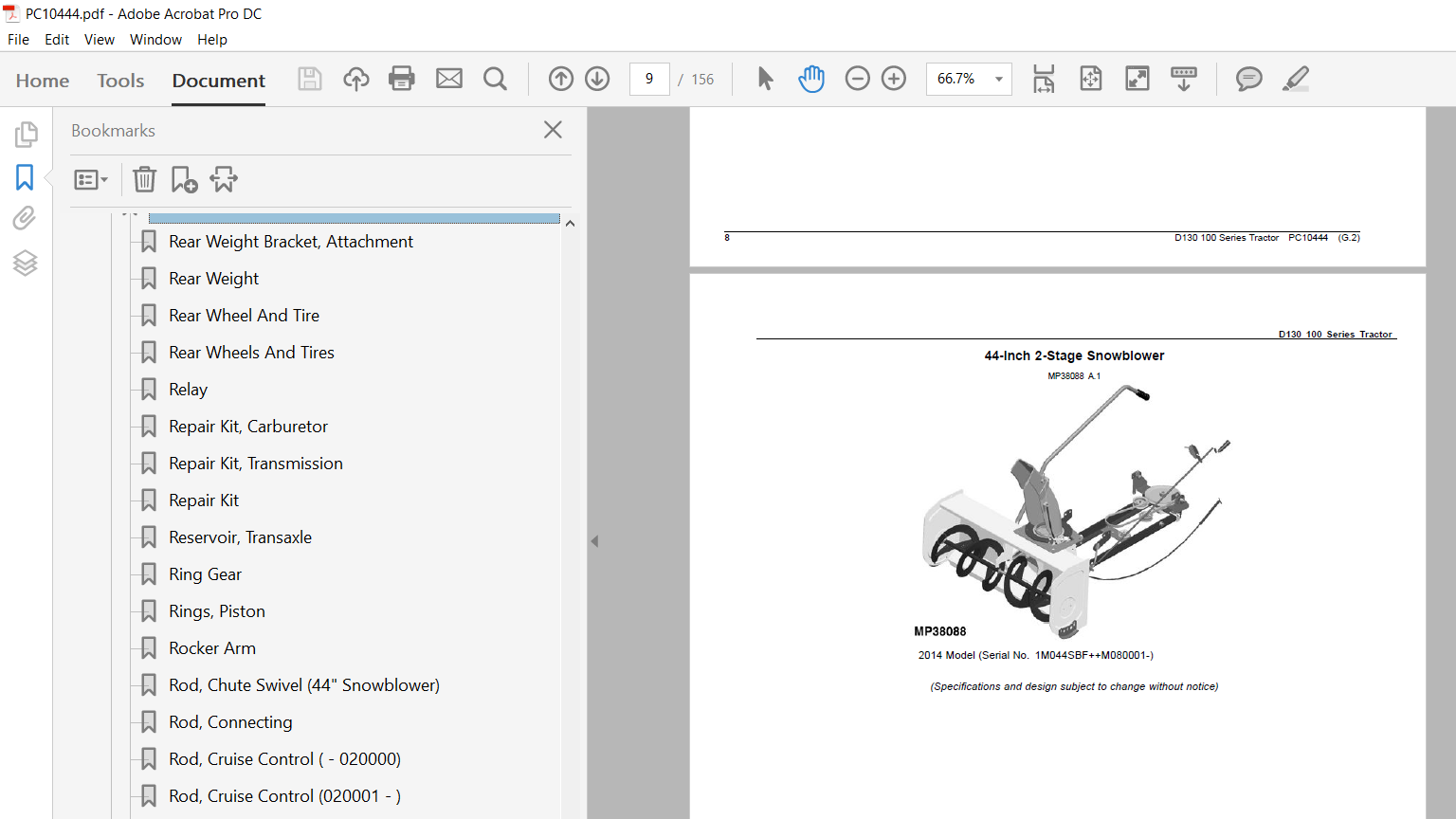The width and height of the screenshot is (1456, 819).
Task: Activate the Hand pan tool
Action: [x=811, y=79]
